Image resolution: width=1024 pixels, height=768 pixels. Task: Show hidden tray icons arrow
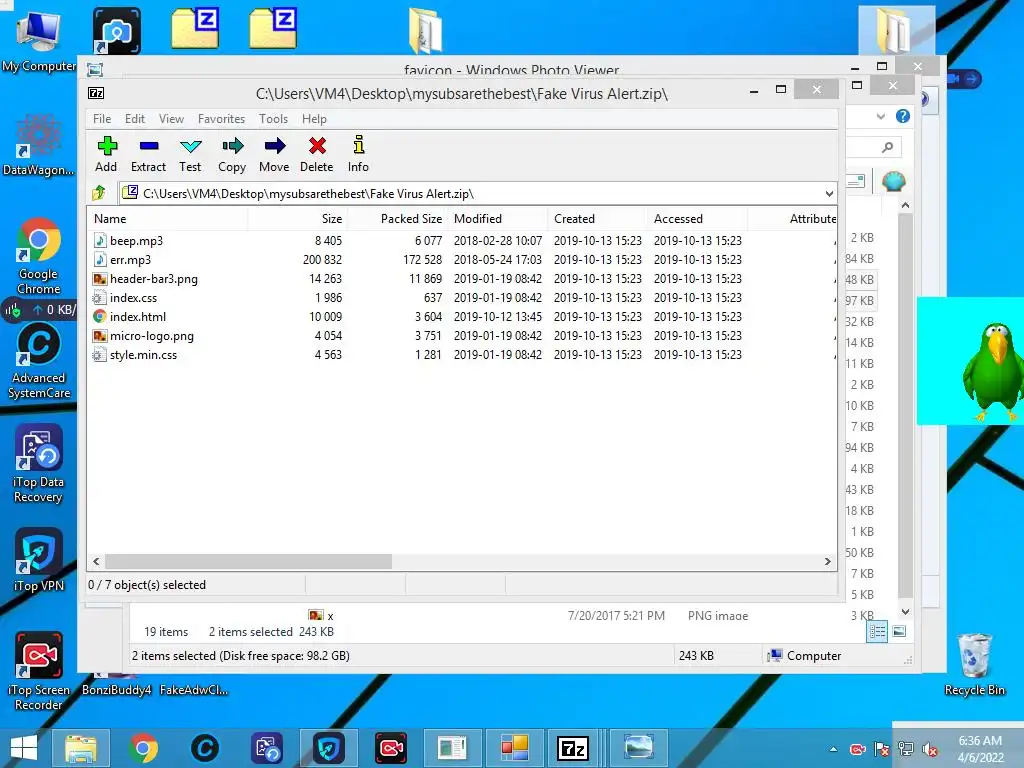point(833,749)
